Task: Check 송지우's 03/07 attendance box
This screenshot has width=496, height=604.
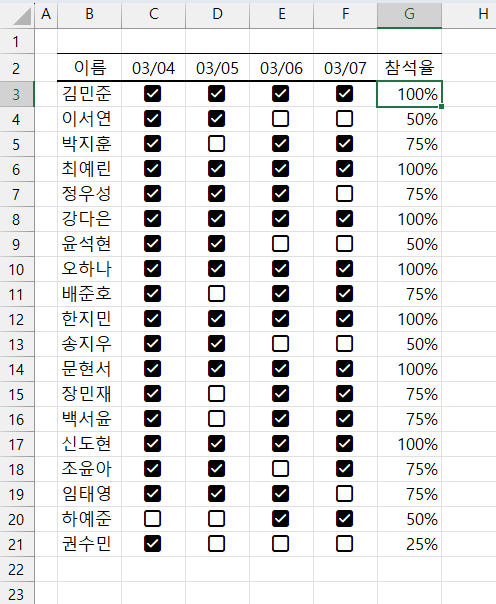Action: 344,344
